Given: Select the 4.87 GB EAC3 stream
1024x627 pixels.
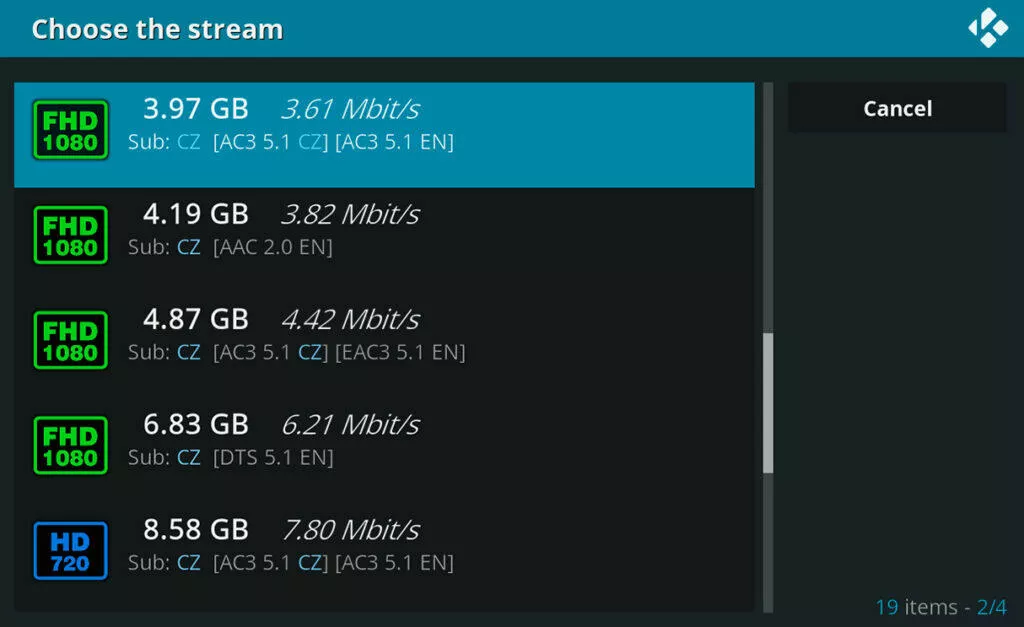Looking at the screenshot, I should (384, 346).
